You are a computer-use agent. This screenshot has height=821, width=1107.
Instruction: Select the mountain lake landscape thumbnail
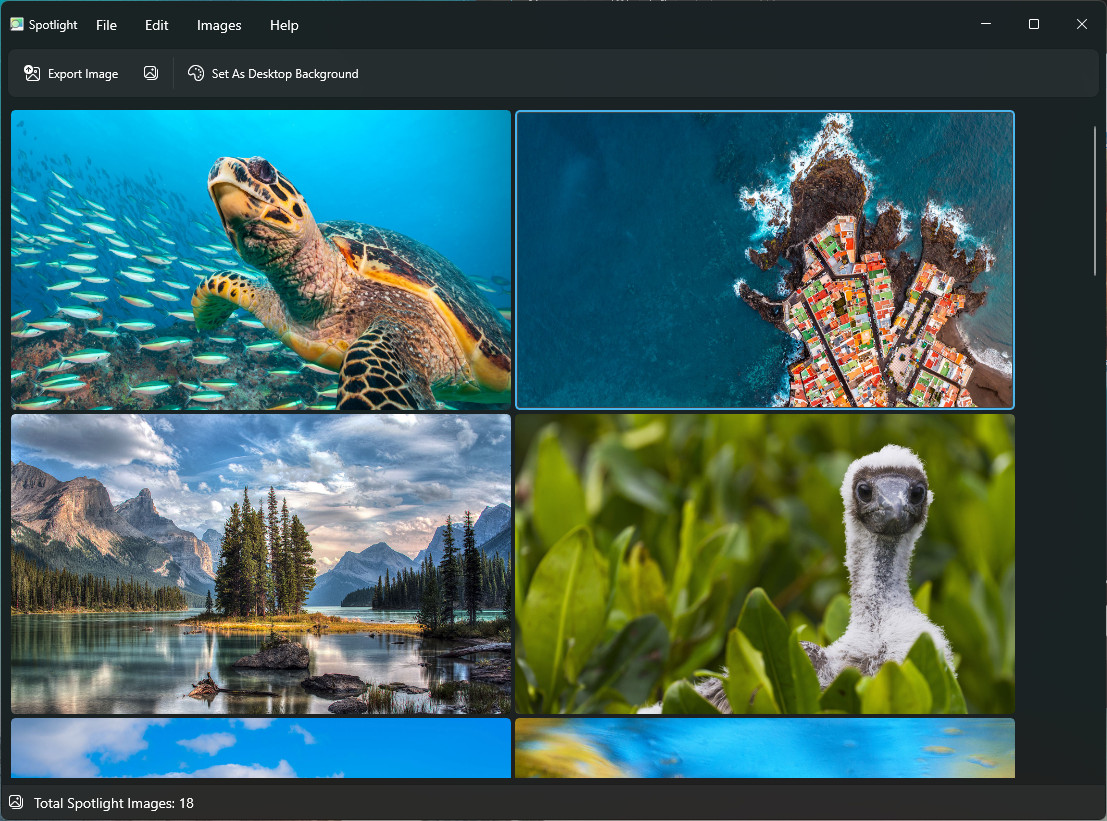(261, 564)
